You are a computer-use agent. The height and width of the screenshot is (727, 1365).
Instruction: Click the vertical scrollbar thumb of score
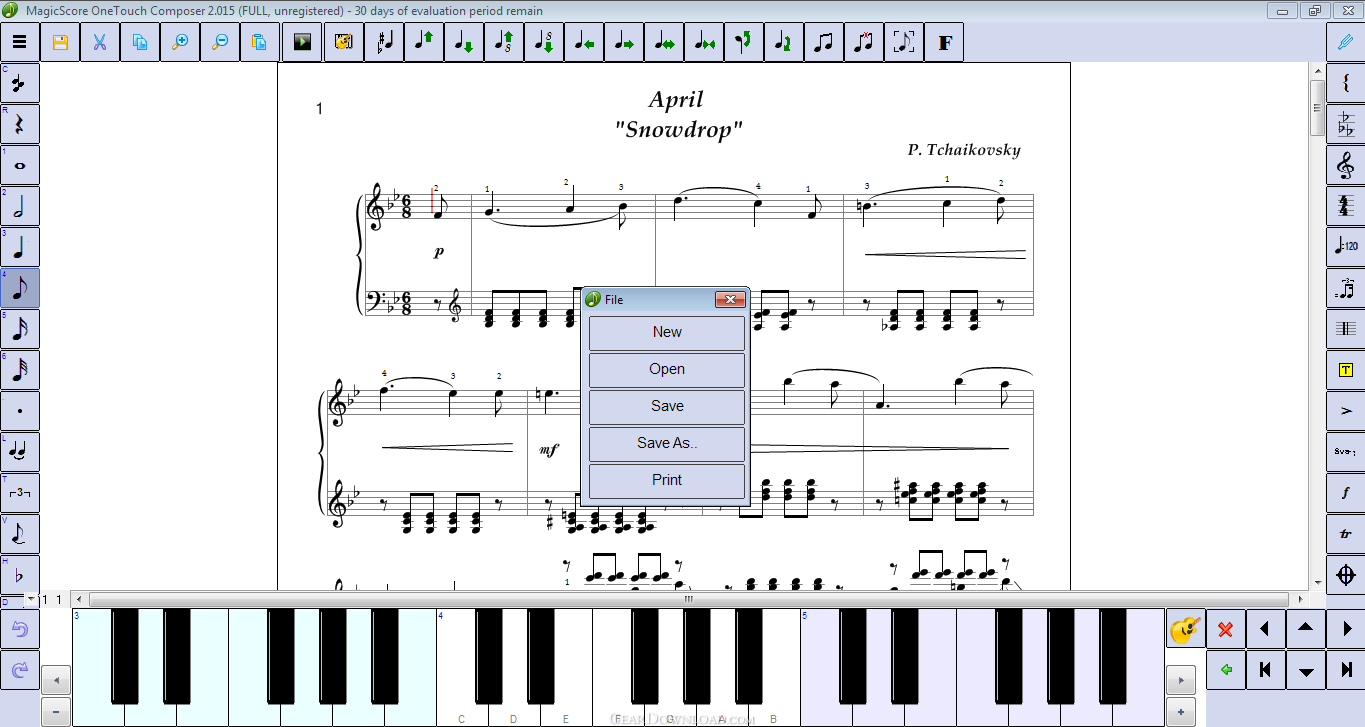click(1317, 108)
